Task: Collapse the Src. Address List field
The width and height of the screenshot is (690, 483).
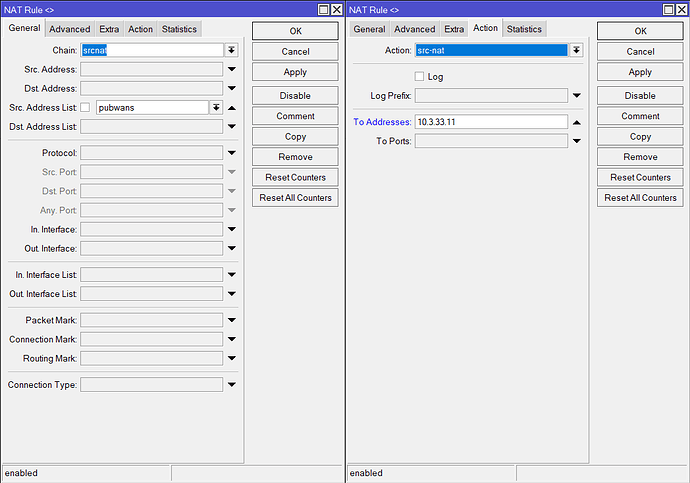Action: point(232,108)
